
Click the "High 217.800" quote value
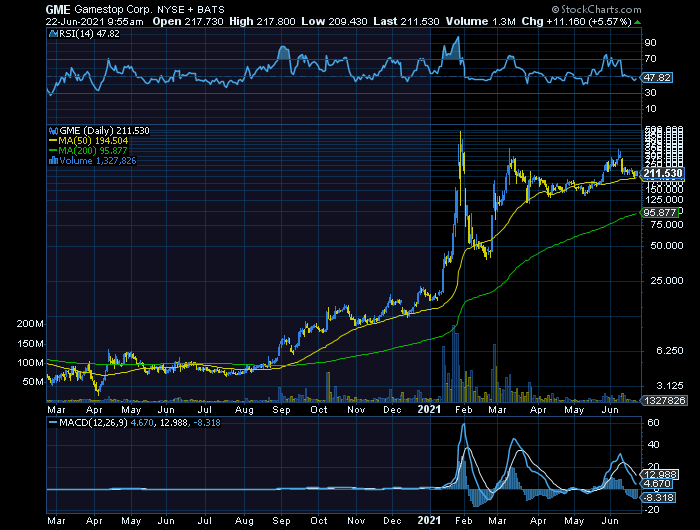click(x=262, y=21)
